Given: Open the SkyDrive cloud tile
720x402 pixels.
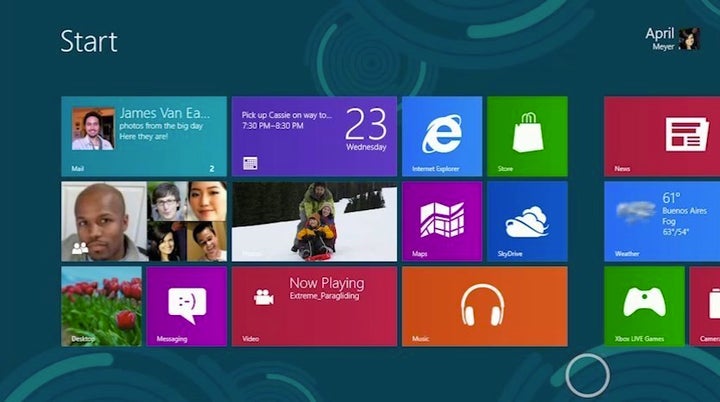Looking at the screenshot, I should [x=527, y=221].
